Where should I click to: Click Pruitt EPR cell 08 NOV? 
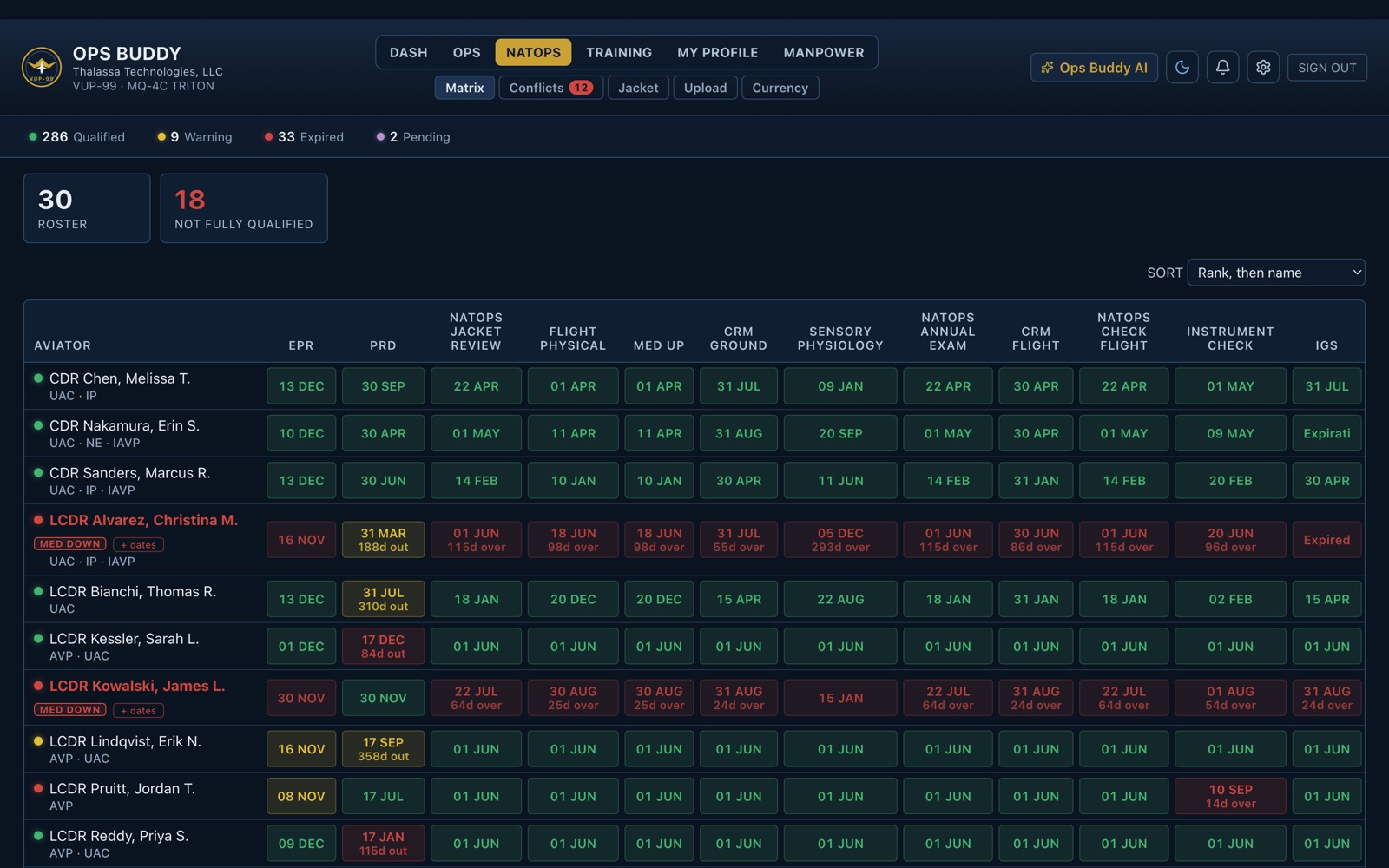pyautogui.click(x=301, y=796)
